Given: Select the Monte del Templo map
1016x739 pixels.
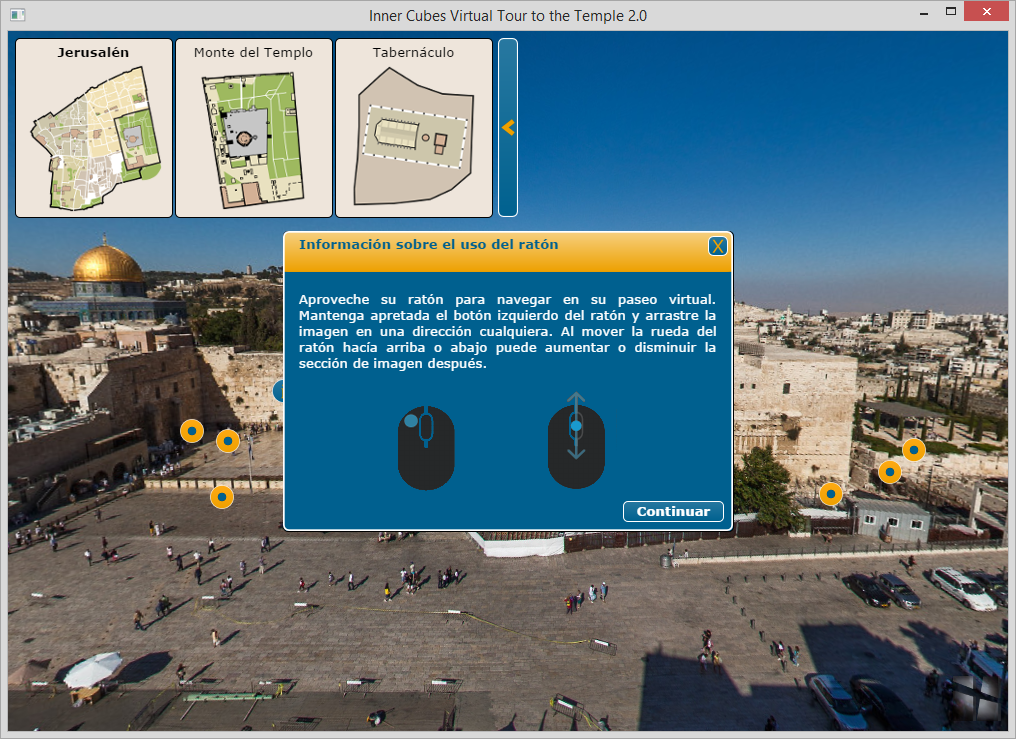Looking at the screenshot, I should (x=254, y=128).
